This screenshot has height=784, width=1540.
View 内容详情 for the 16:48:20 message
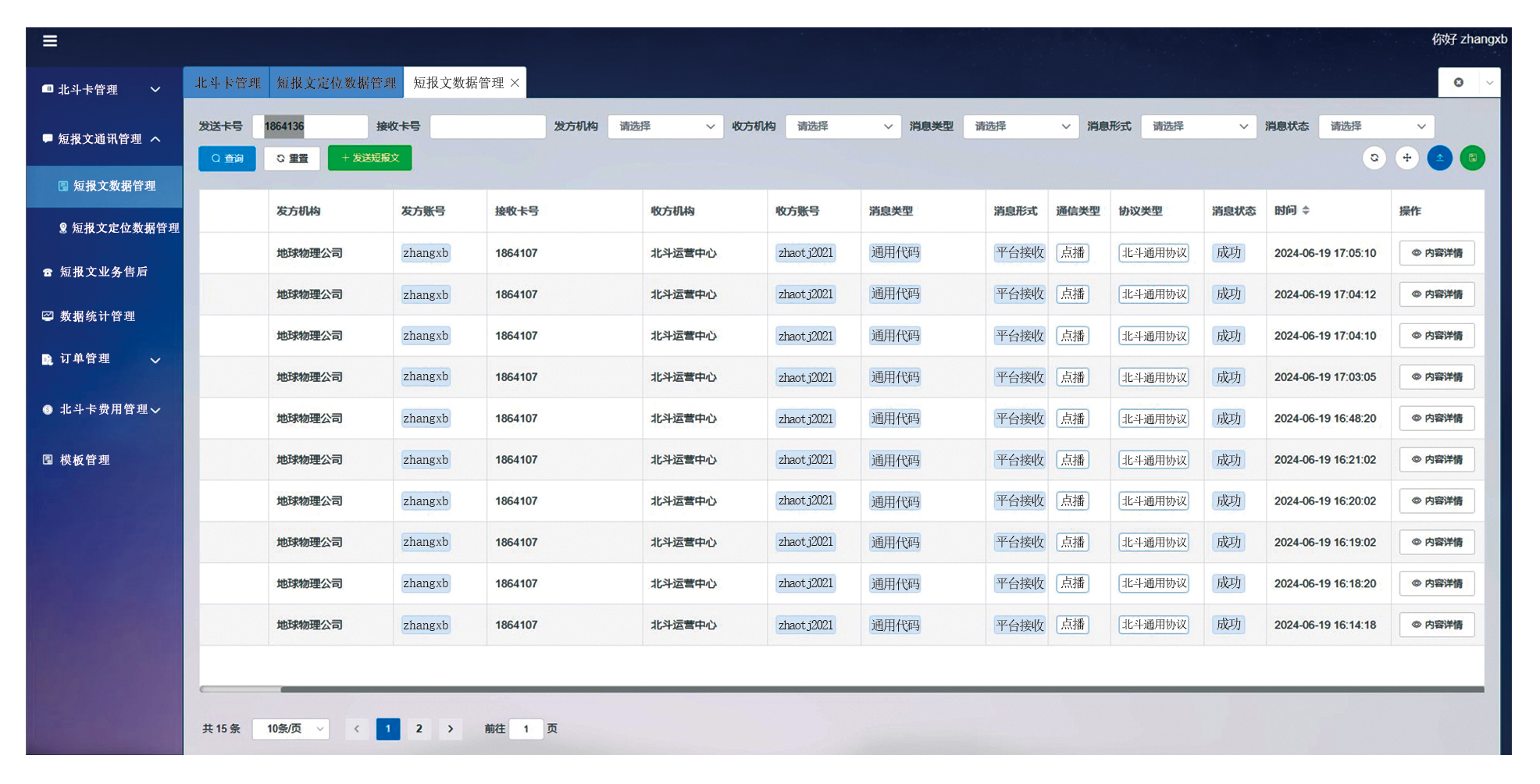[1436, 419]
